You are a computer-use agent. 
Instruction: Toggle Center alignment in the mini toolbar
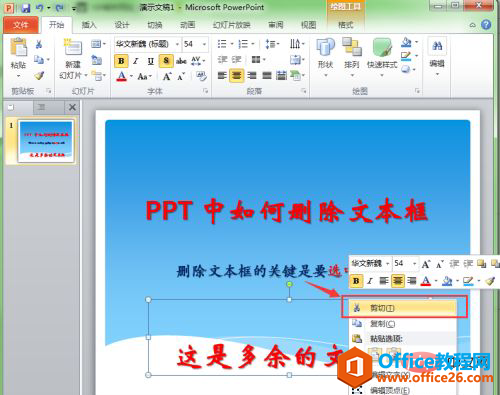397,281
